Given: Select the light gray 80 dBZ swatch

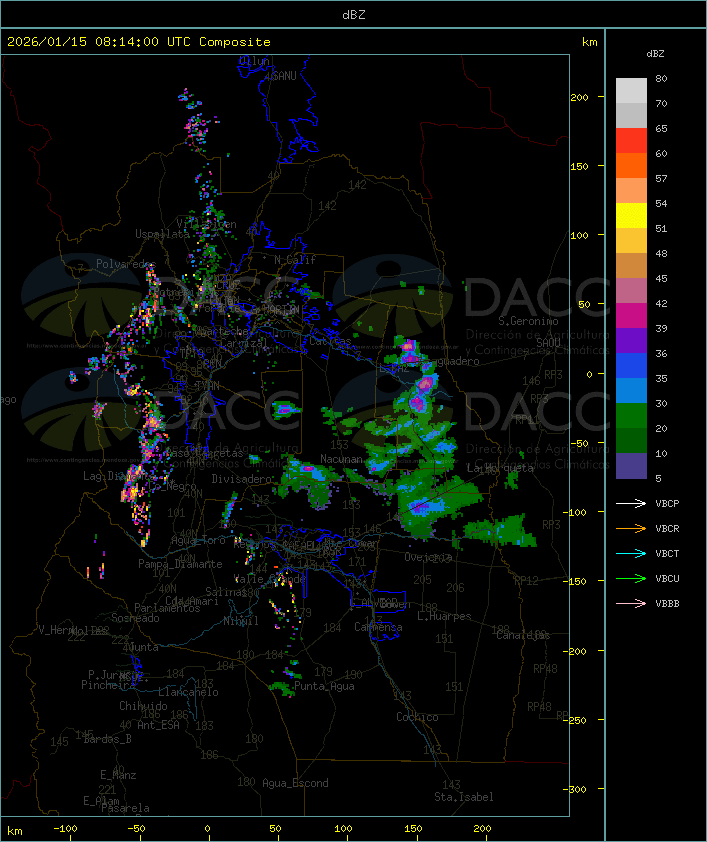Looking at the screenshot, I should [x=631, y=90].
